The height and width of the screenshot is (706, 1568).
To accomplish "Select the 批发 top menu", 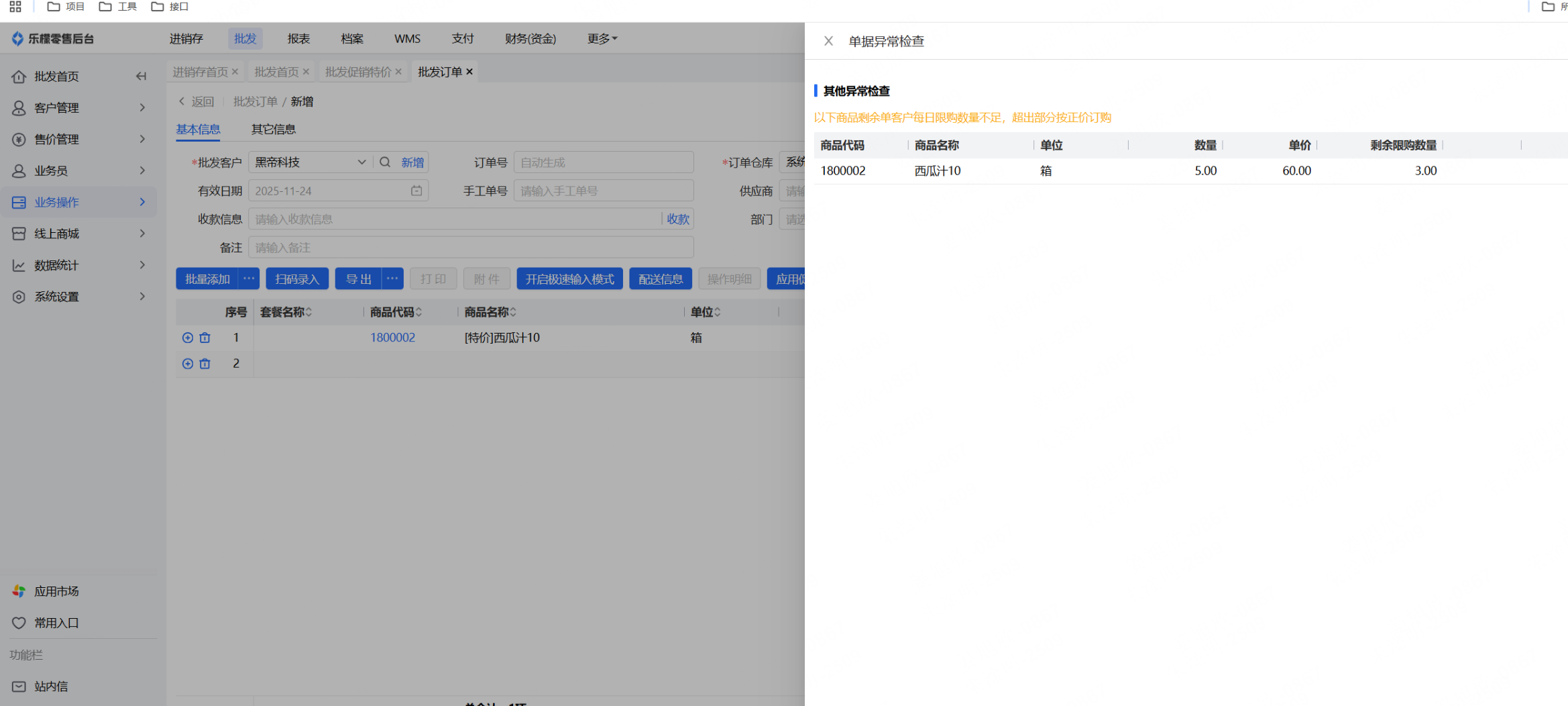I will (x=245, y=39).
